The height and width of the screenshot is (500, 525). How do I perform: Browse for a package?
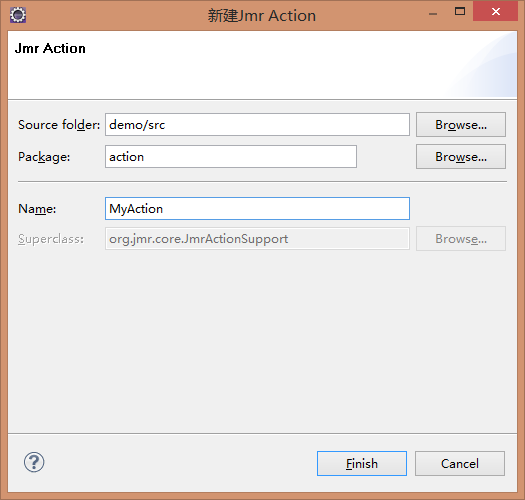[x=461, y=156]
